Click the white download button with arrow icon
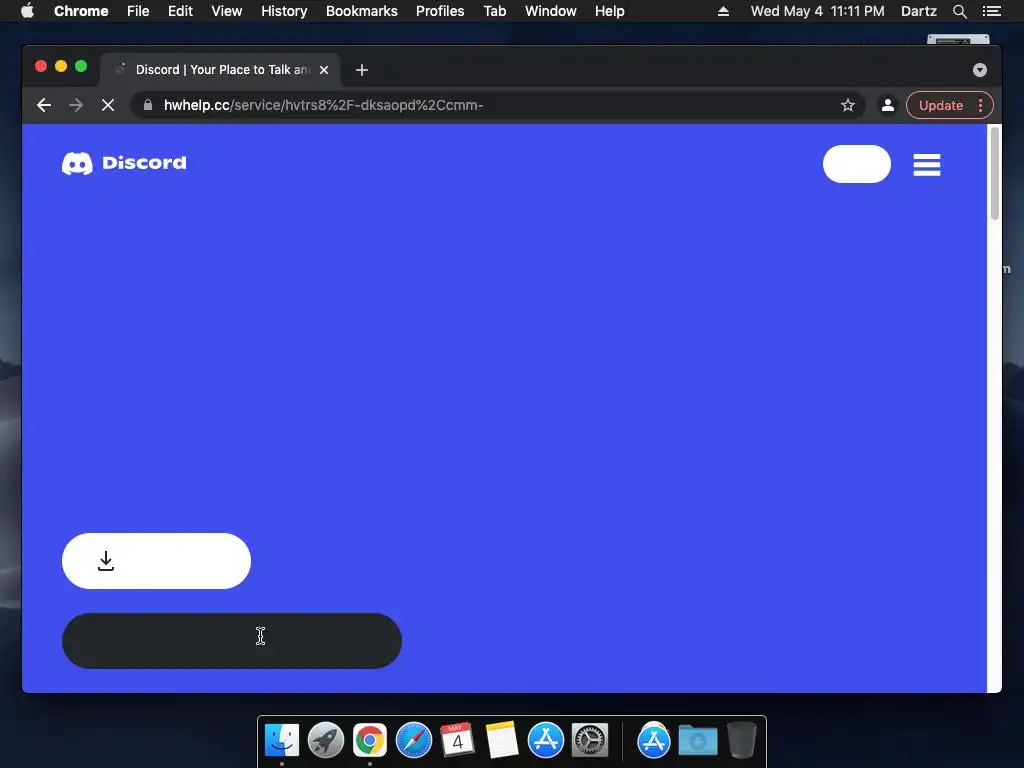1024x768 pixels. tap(156, 561)
